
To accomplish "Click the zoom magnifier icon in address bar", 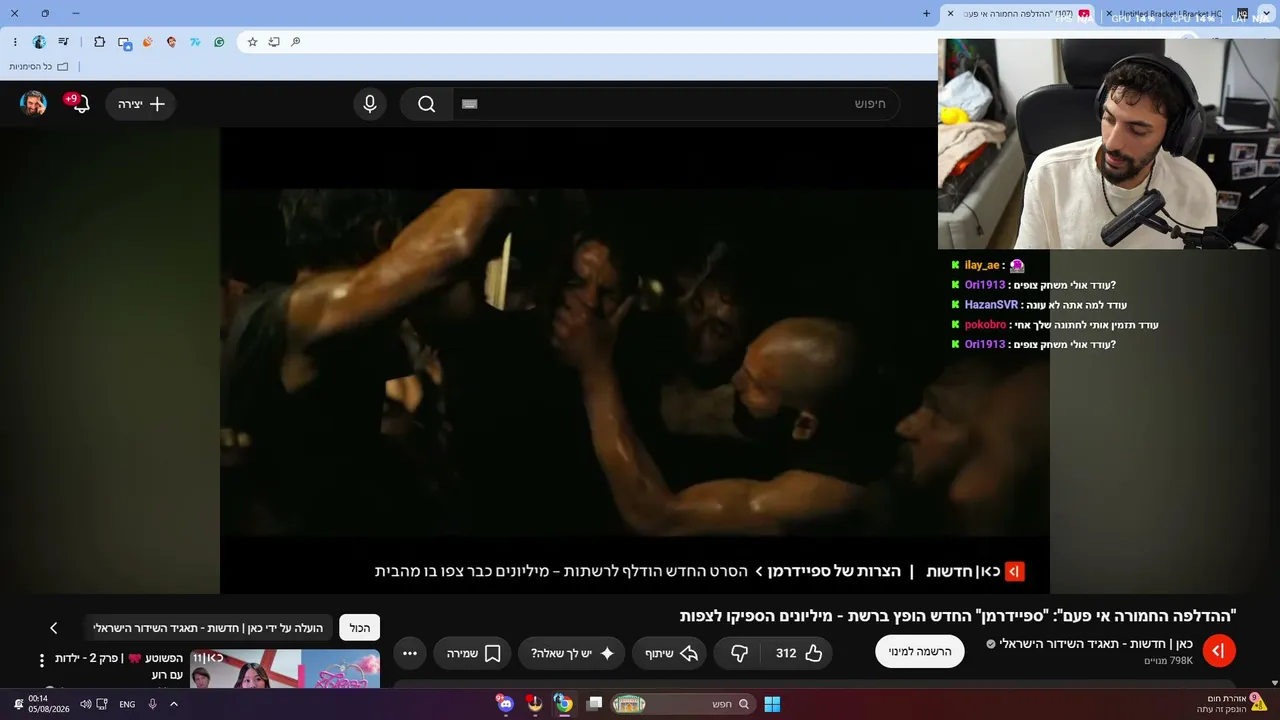I will tap(296, 42).
